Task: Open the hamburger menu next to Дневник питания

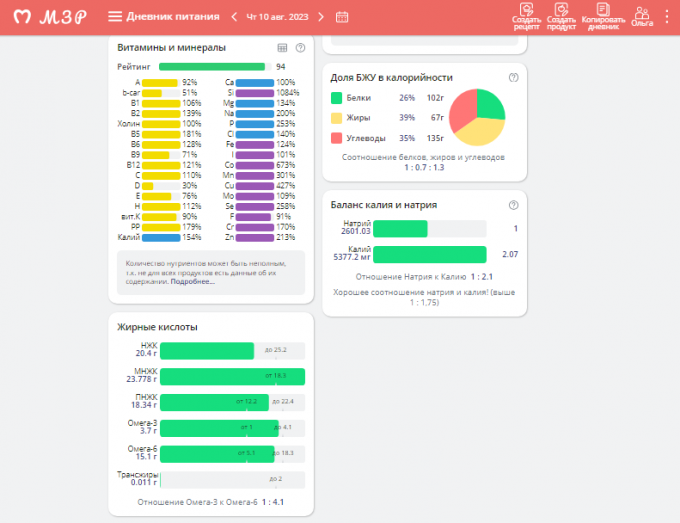Action: (x=115, y=17)
